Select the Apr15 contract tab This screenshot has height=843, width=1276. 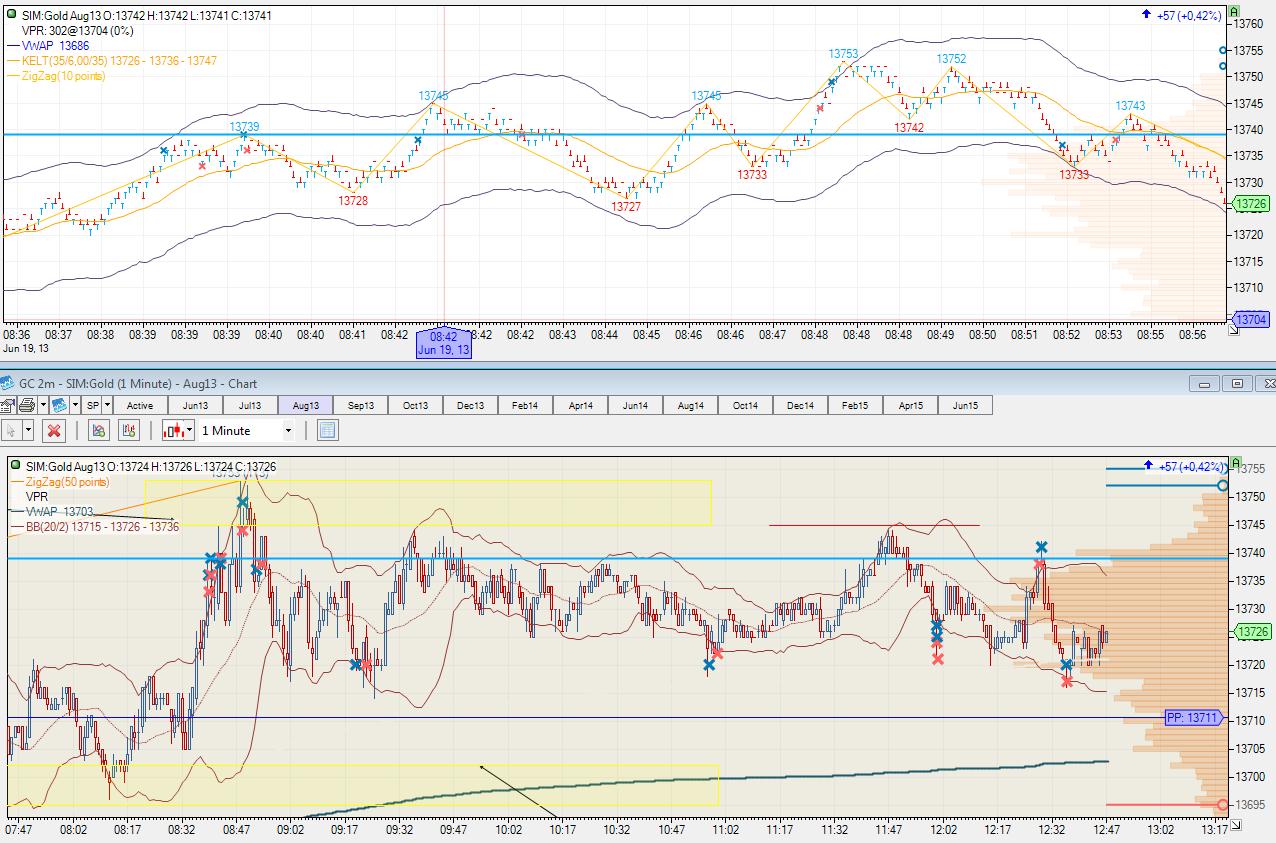point(910,405)
